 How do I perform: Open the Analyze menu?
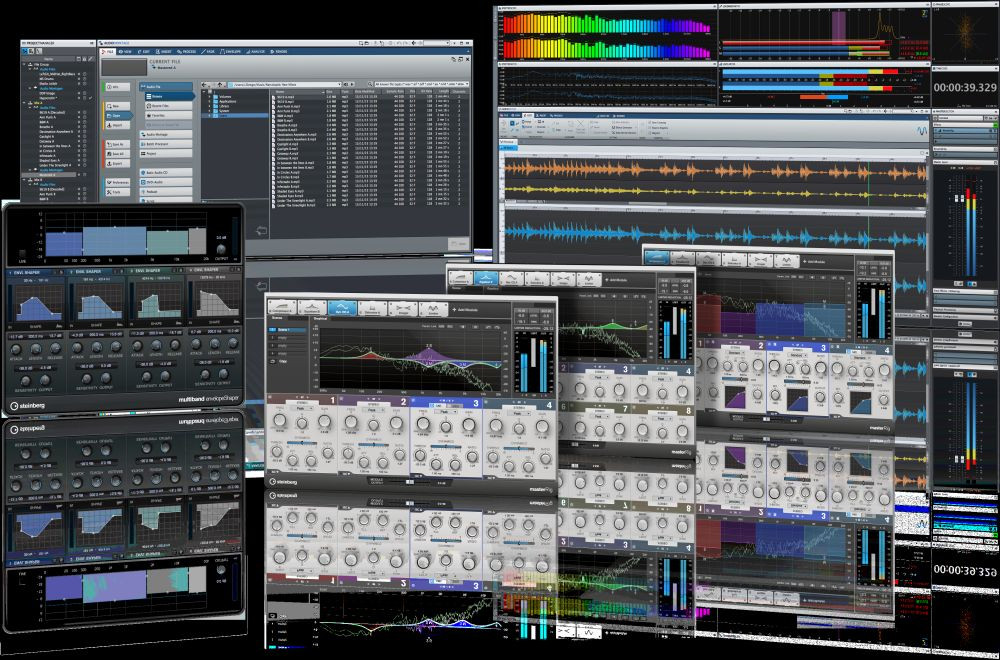[x=257, y=52]
